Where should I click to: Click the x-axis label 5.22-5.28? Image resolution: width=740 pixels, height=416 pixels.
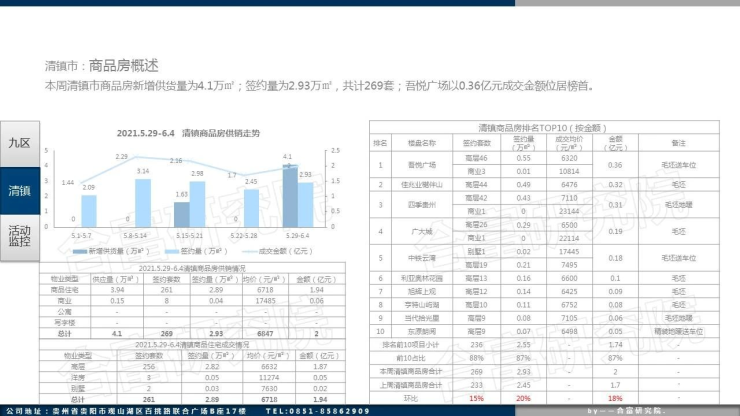click(244, 235)
